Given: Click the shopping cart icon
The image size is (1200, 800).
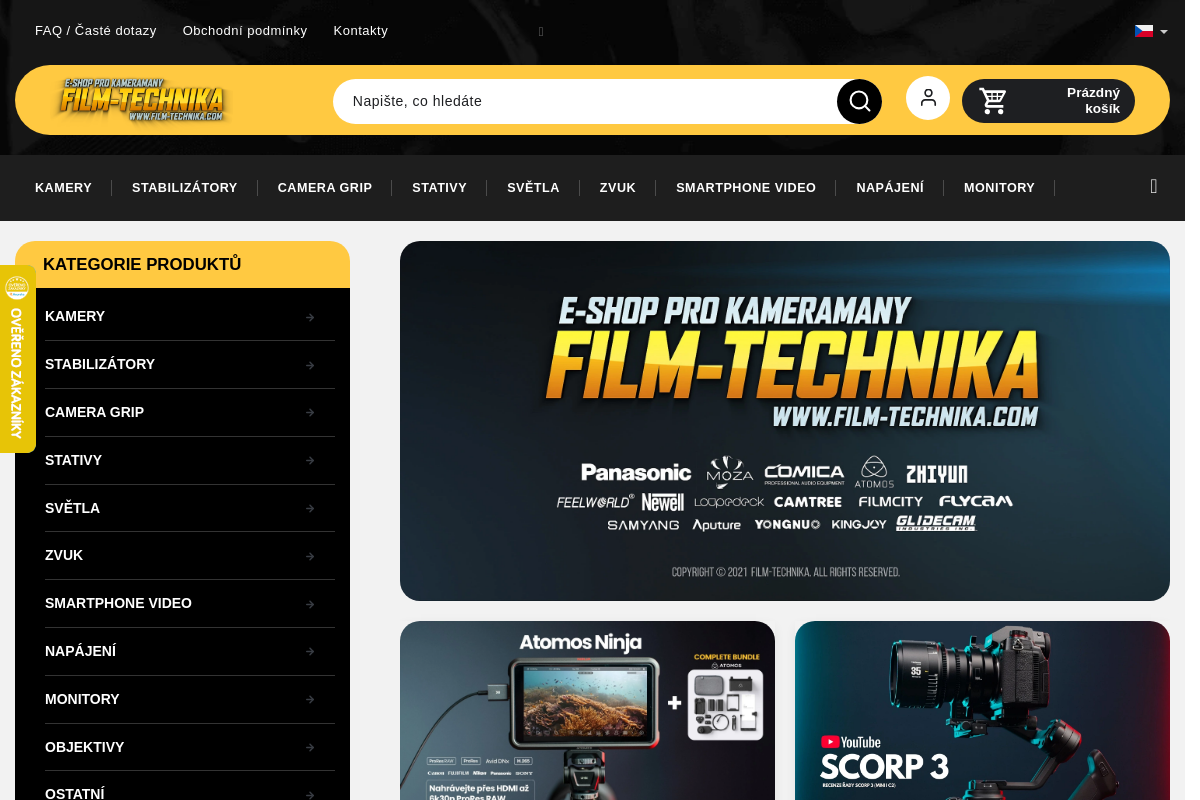Looking at the screenshot, I should coord(992,100).
